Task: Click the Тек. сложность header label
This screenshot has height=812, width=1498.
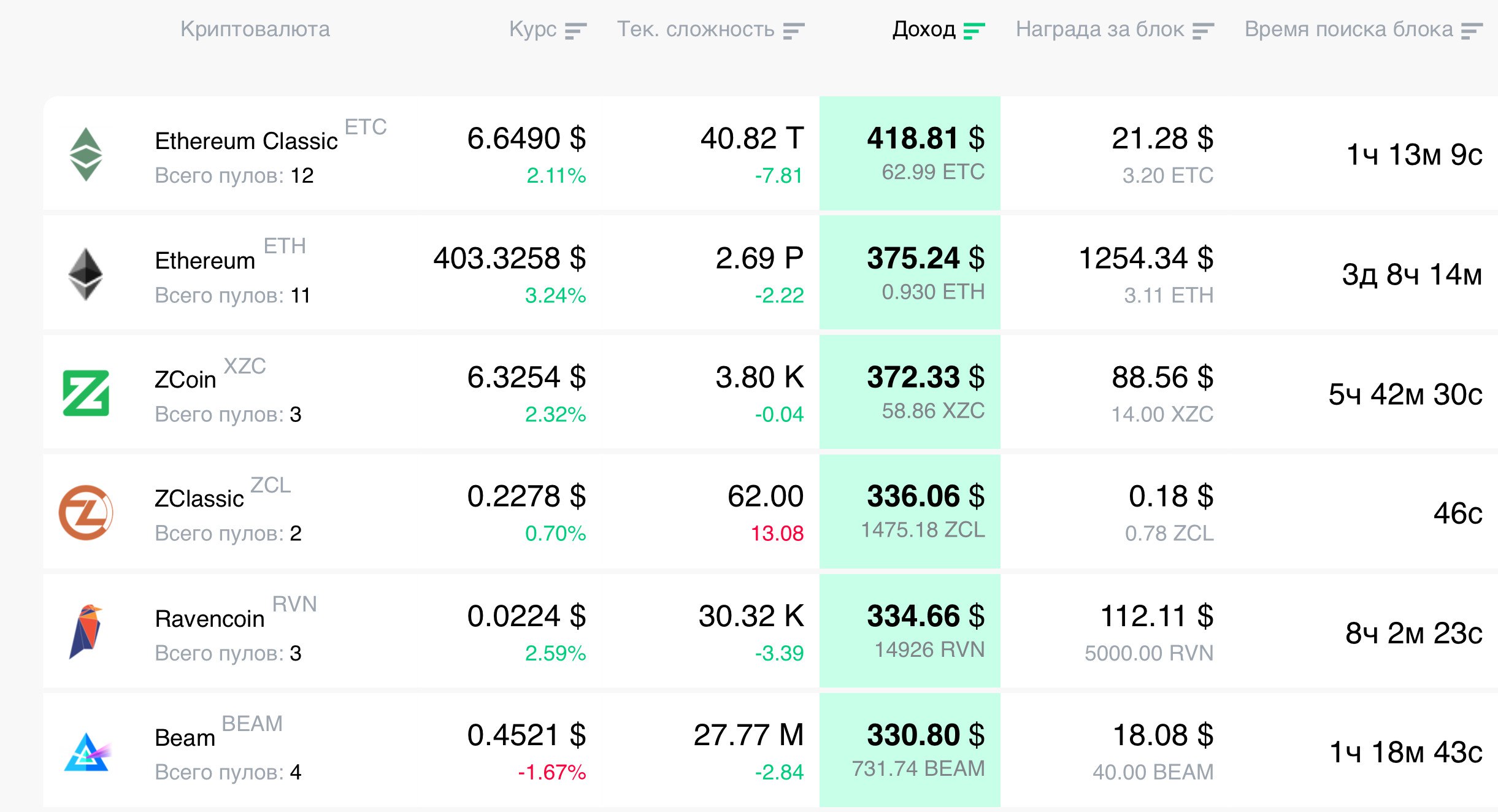Action: (x=696, y=29)
